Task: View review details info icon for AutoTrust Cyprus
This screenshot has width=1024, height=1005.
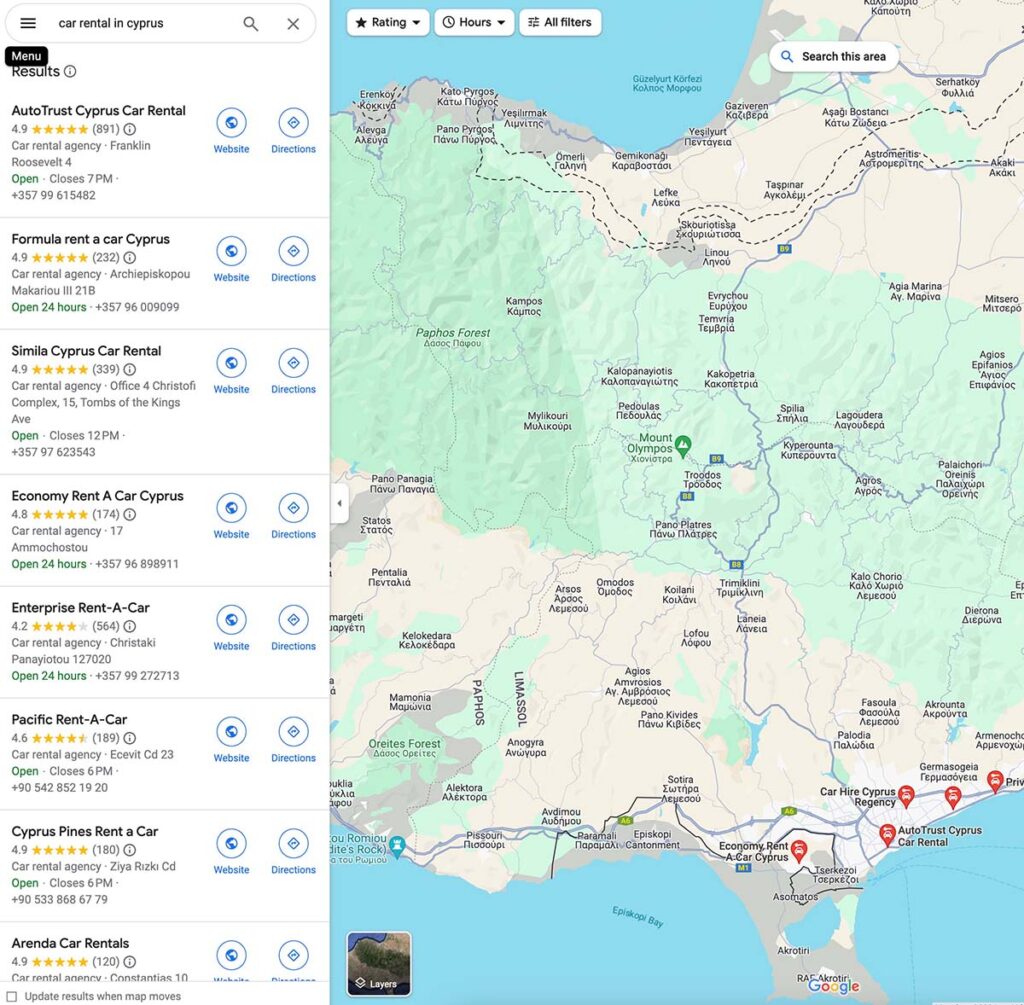Action: (131, 128)
